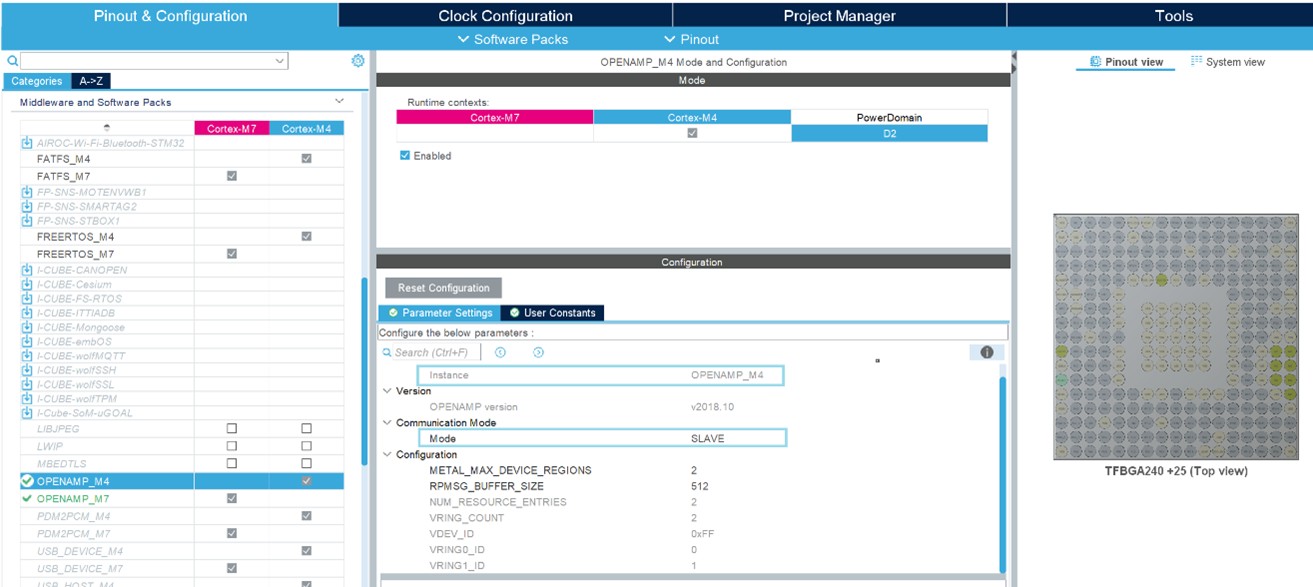Click the System view grid icon
1313x587 pixels.
pos(1196,61)
